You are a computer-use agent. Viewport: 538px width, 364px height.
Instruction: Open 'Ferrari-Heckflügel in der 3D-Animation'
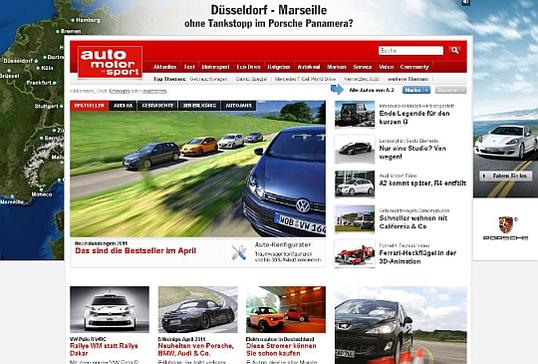(418, 257)
